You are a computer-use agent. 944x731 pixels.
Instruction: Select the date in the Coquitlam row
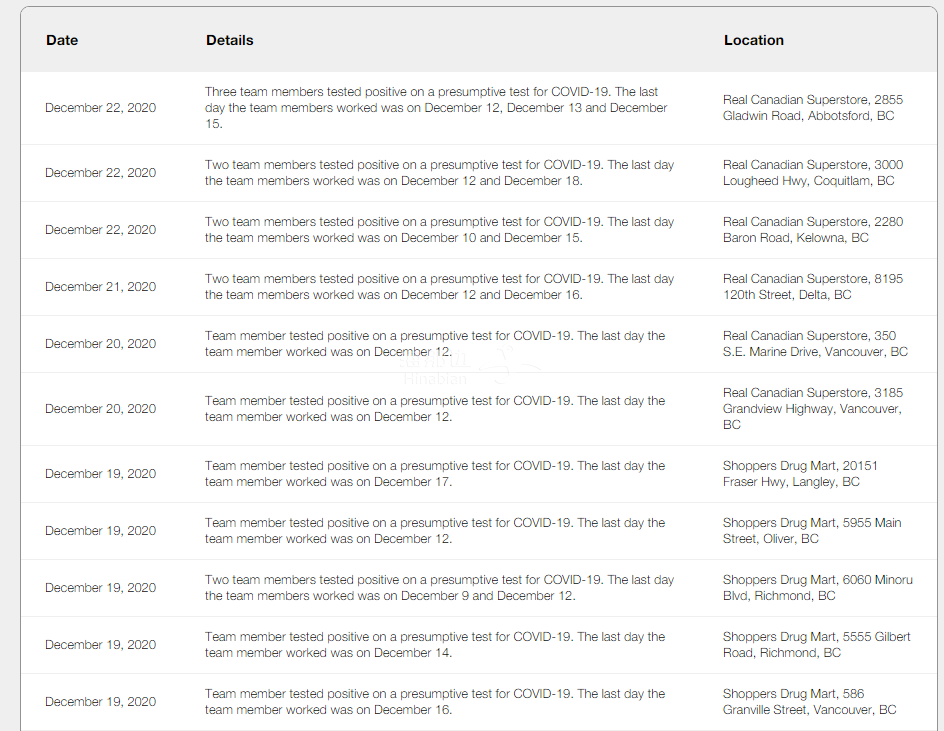[x=101, y=173]
